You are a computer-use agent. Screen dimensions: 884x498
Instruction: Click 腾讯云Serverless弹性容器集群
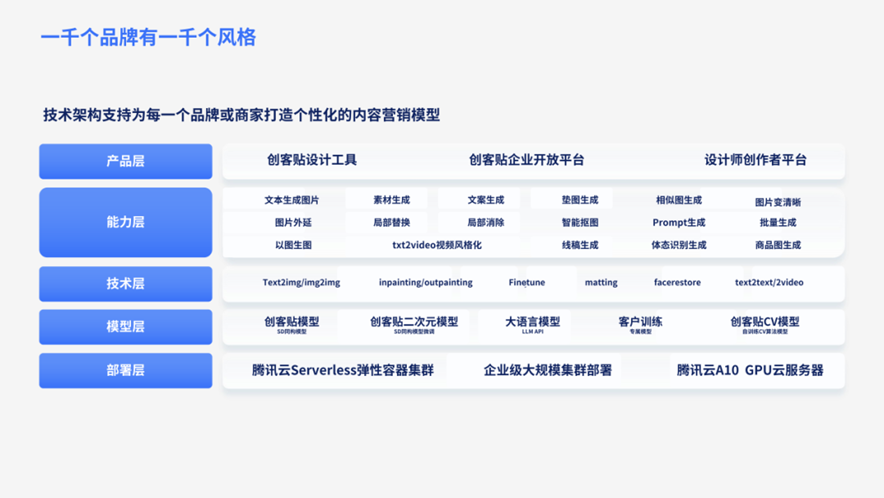click(x=343, y=371)
